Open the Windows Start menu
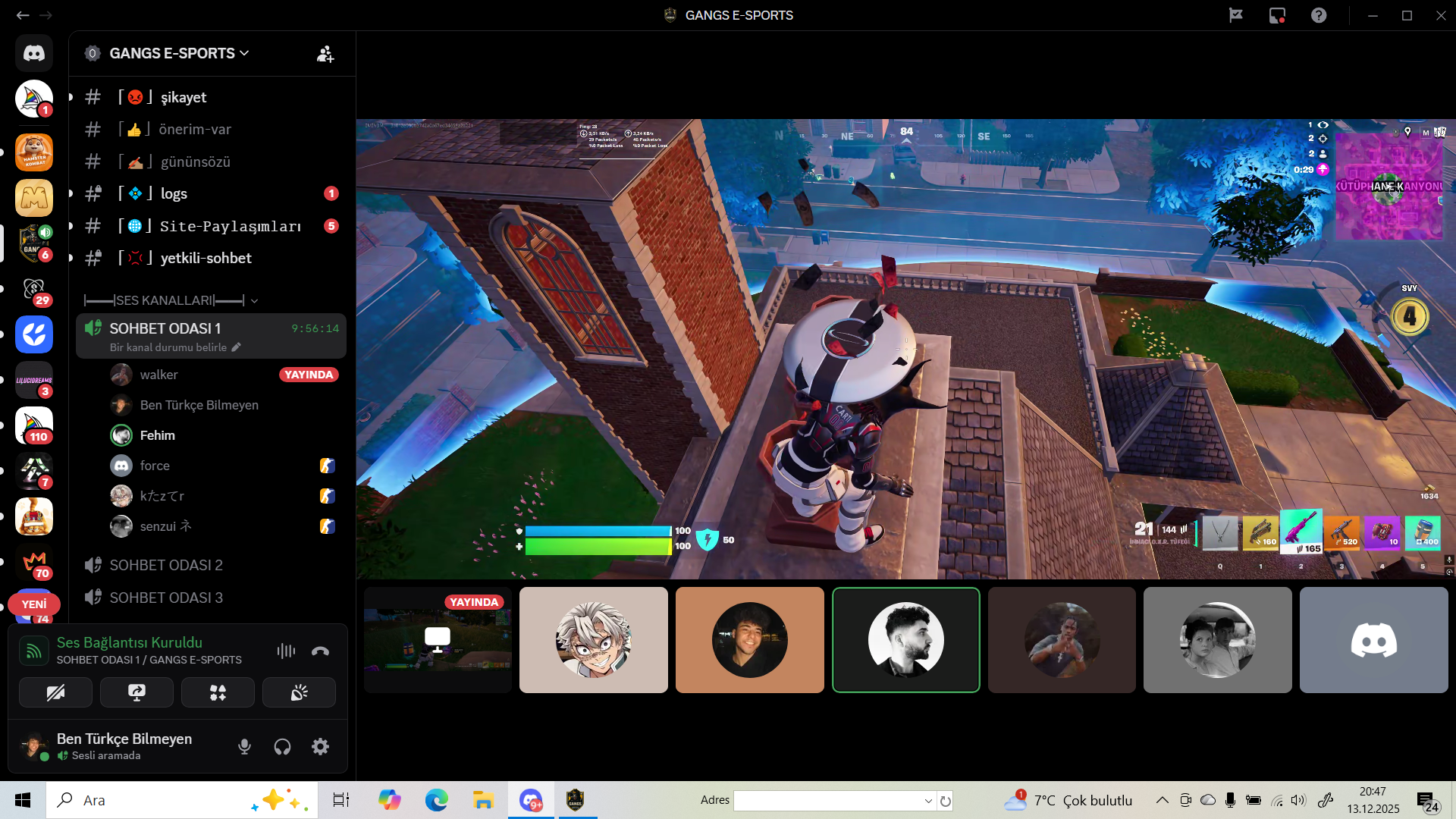 point(23,800)
